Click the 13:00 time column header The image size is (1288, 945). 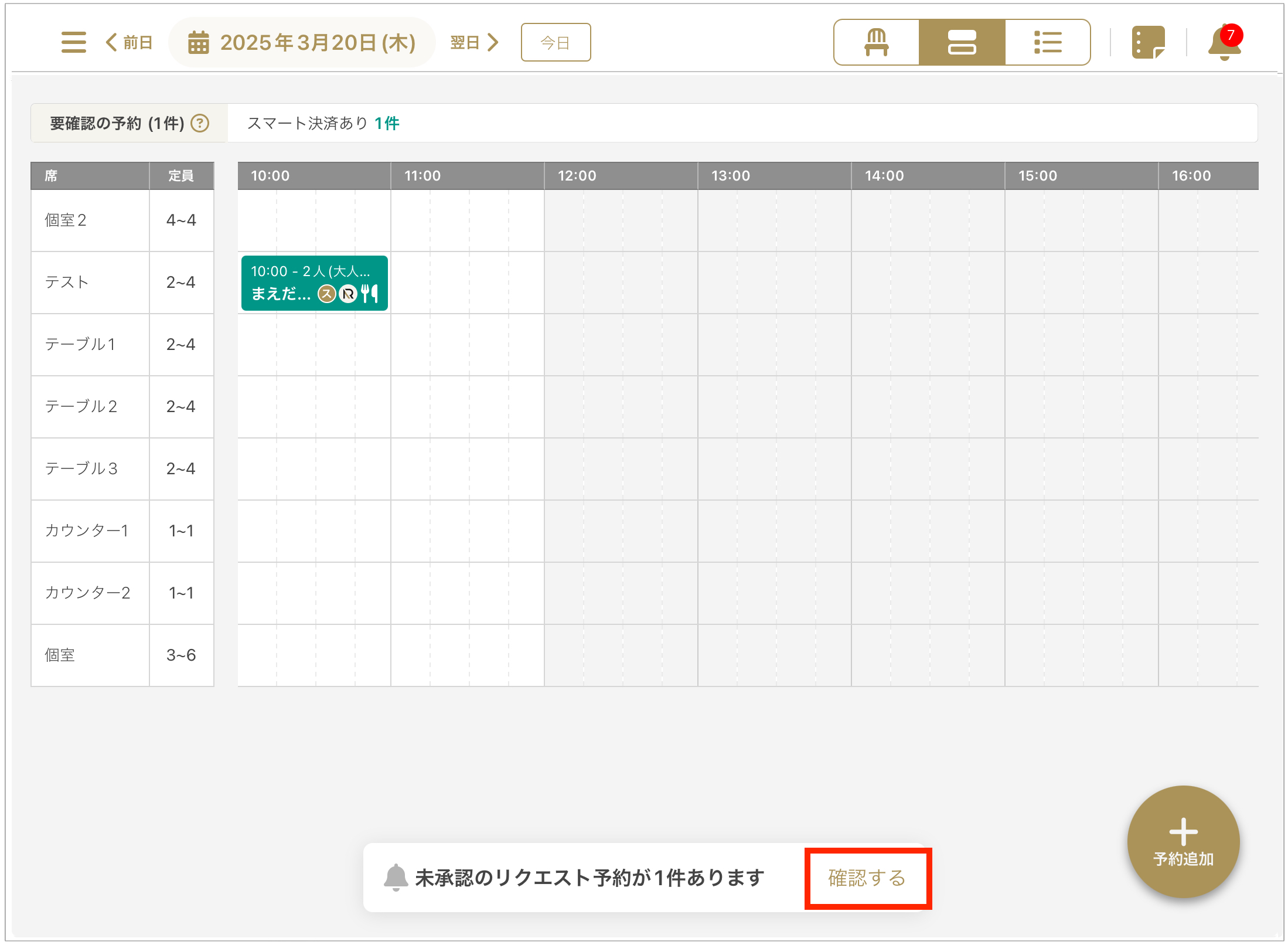tap(730, 176)
